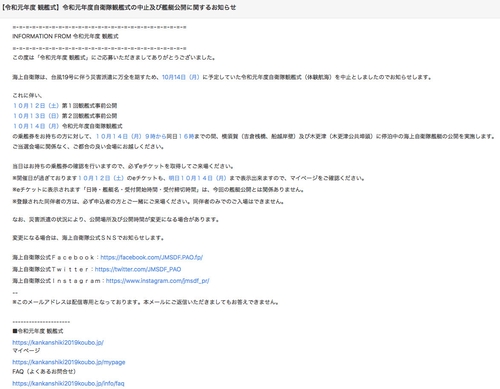Screen dimensions: 500x389
Task: Click the 海上自衛隊公式Twitter label
Action: pyautogui.click(x=51, y=269)
